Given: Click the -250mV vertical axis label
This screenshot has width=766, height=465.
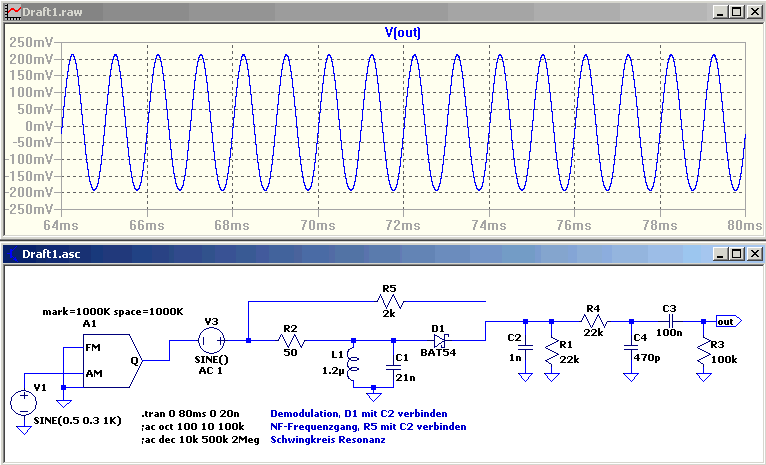Looking at the screenshot, I should tap(28, 209).
